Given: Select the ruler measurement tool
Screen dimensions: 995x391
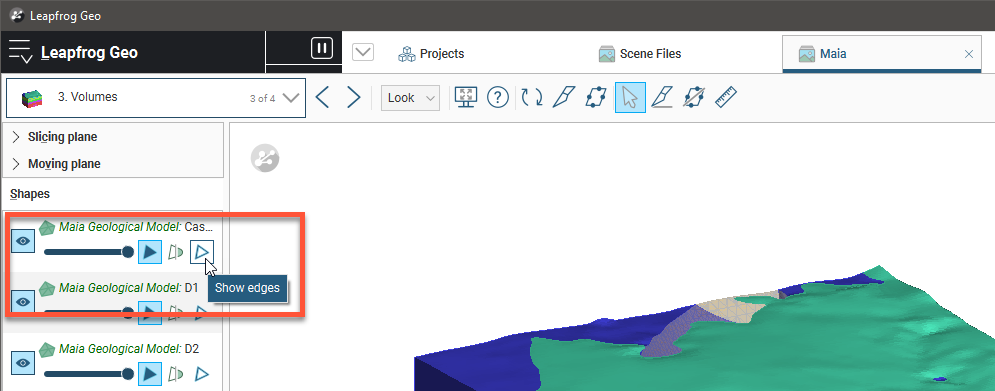Looking at the screenshot, I should pos(726,97).
